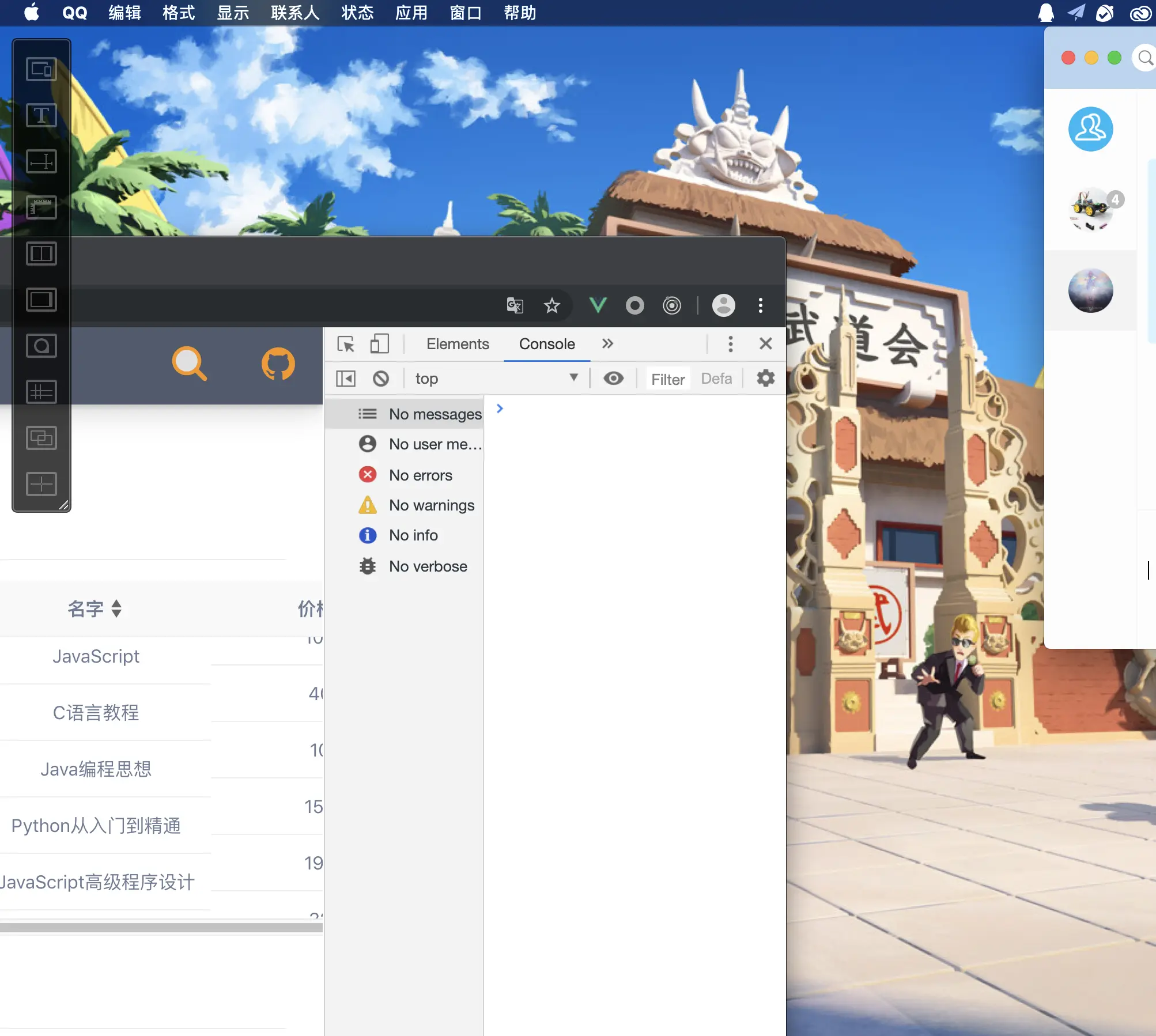Expand more DevTools tabs chevron
Screen dimensions: 1156x1036
coord(607,344)
